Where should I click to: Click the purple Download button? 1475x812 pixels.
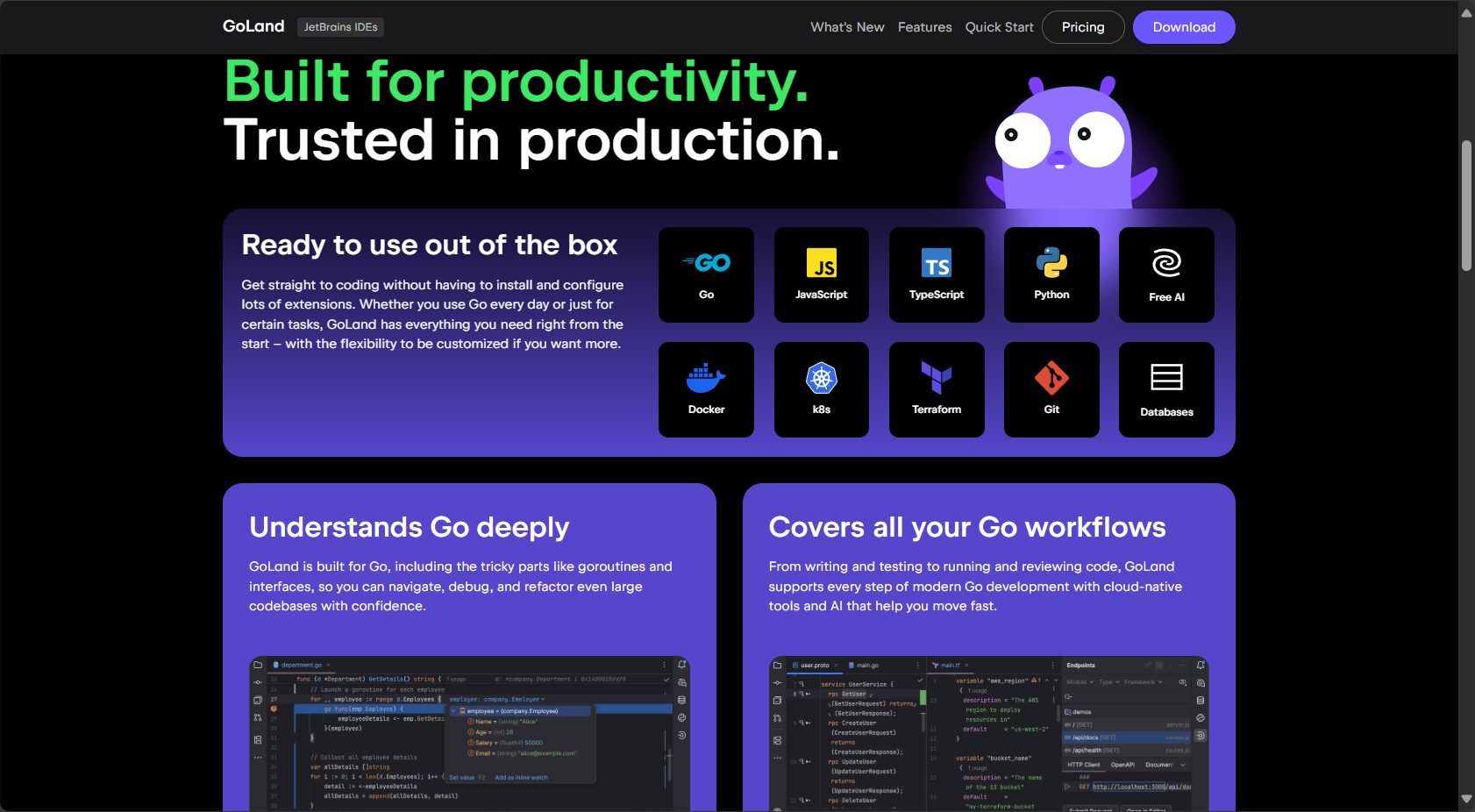tap(1184, 27)
